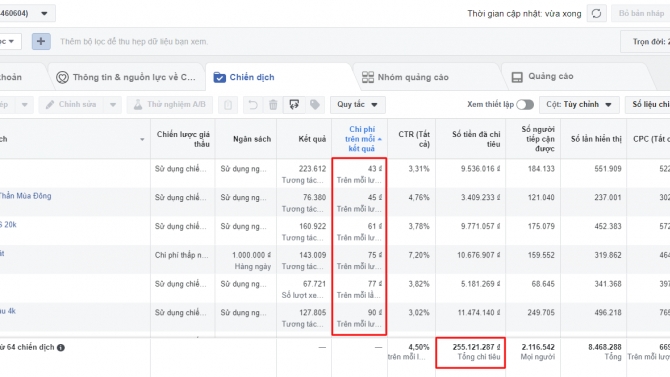670x377 pixels.
Task: Open the Thần Mùa Đông campaign link
Action: (25, 196)
